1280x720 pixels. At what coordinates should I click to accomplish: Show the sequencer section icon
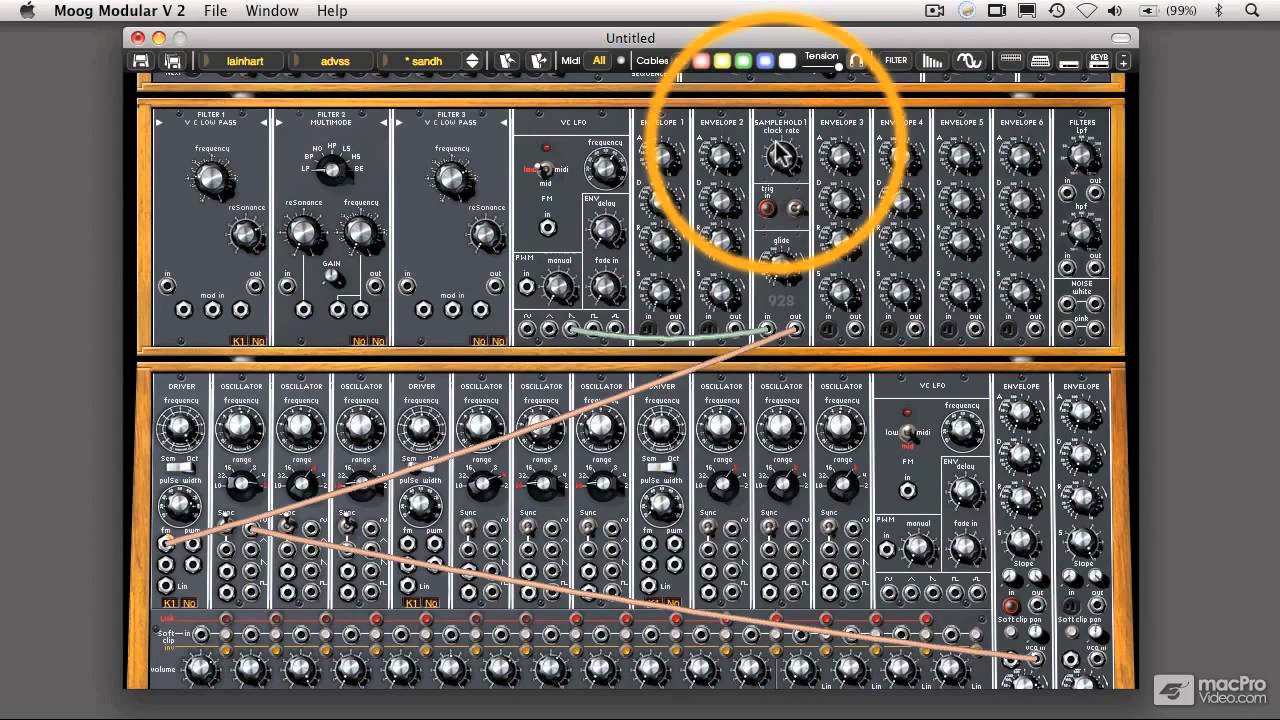pyautogui.click(x=932, y=61)
